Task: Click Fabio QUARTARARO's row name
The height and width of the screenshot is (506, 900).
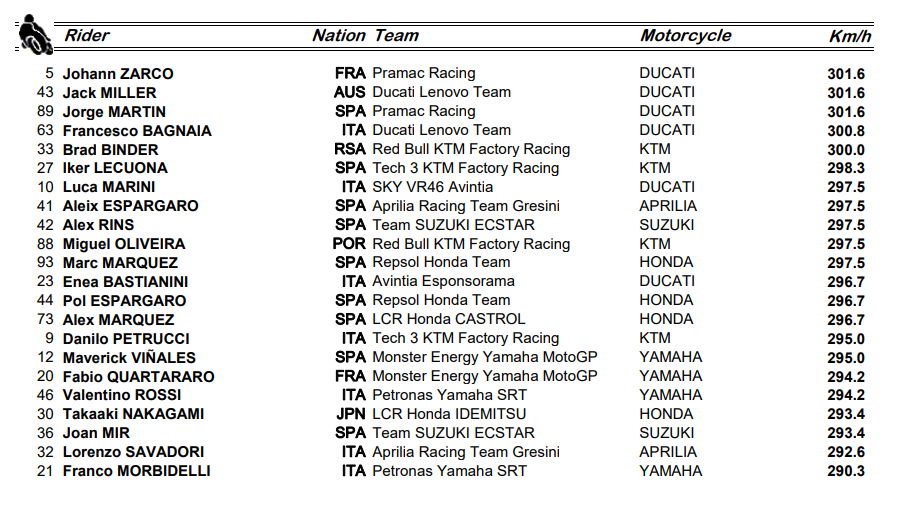Action: pos(138,377)
